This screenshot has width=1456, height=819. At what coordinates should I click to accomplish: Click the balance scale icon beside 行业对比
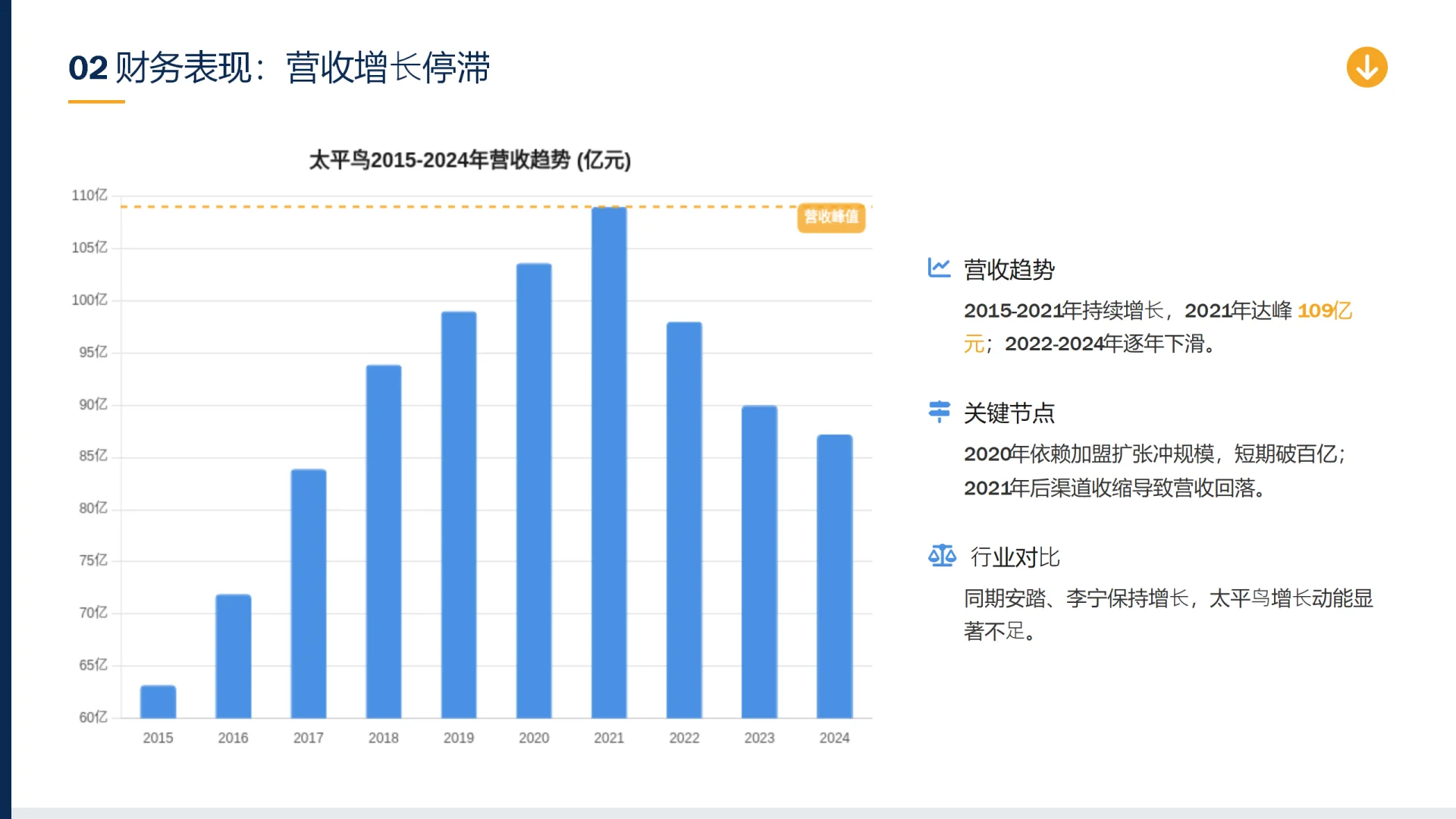942,556
